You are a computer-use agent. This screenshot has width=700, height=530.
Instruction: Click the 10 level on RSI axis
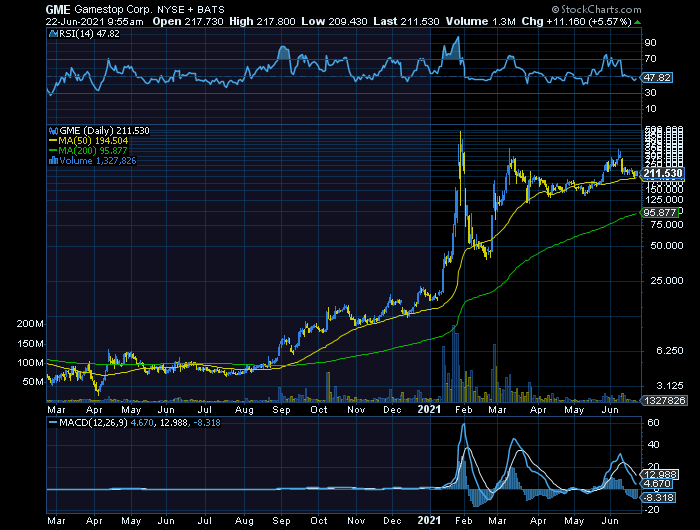tap(650, 109)
